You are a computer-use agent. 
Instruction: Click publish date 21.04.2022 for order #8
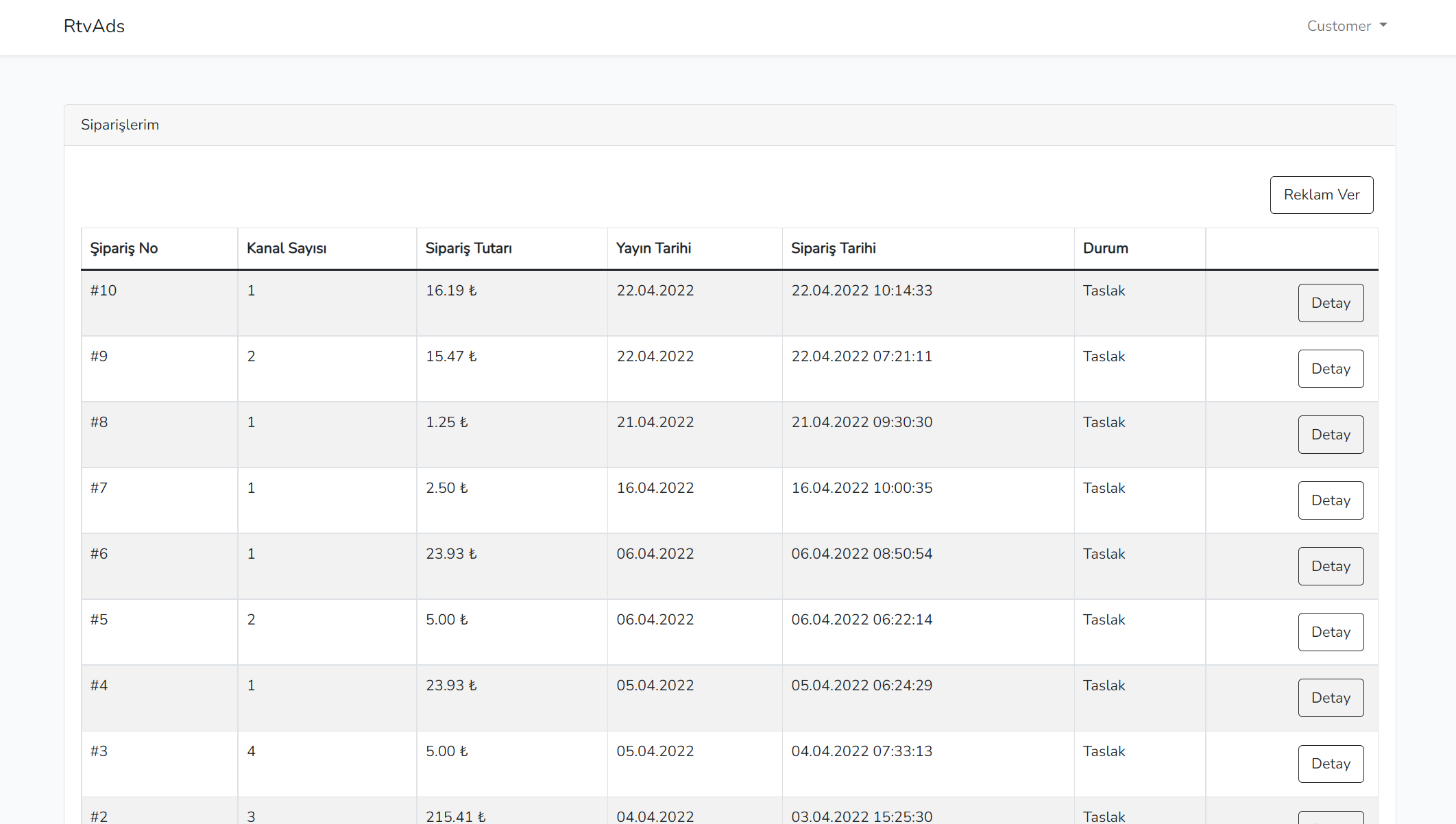[655, 422]
